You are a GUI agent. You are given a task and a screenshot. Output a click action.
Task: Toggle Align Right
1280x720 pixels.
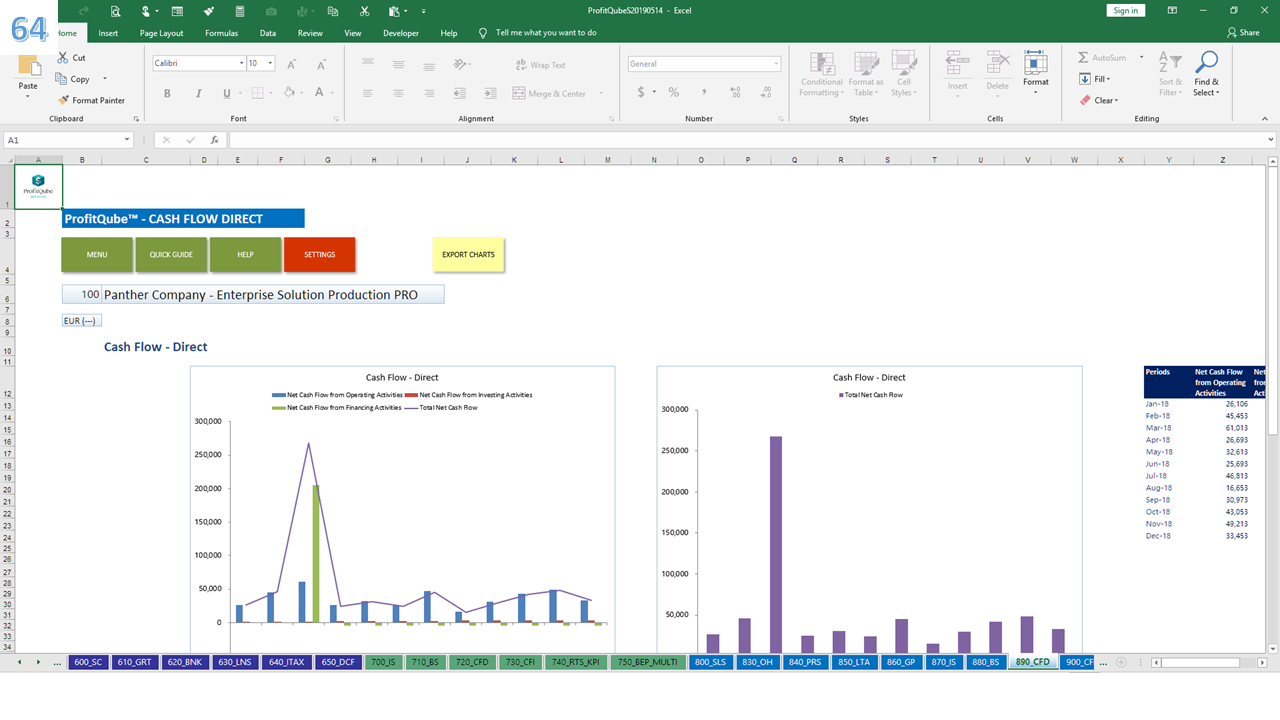coord(428,93)
